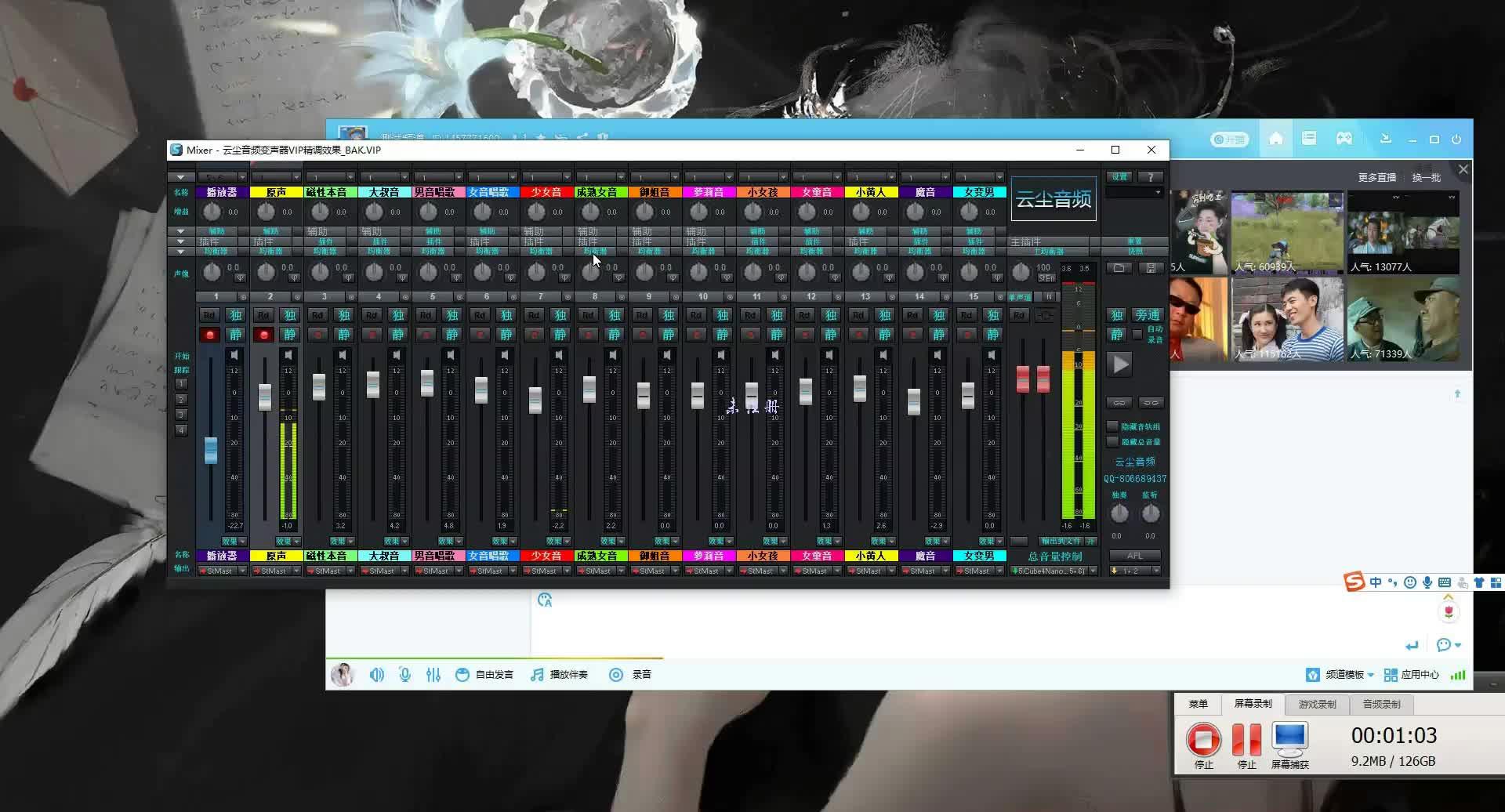The width and height of the screenshot is (1505, 812).
Task: Switch to 屏幕录制 tab
Action: 1253,704
